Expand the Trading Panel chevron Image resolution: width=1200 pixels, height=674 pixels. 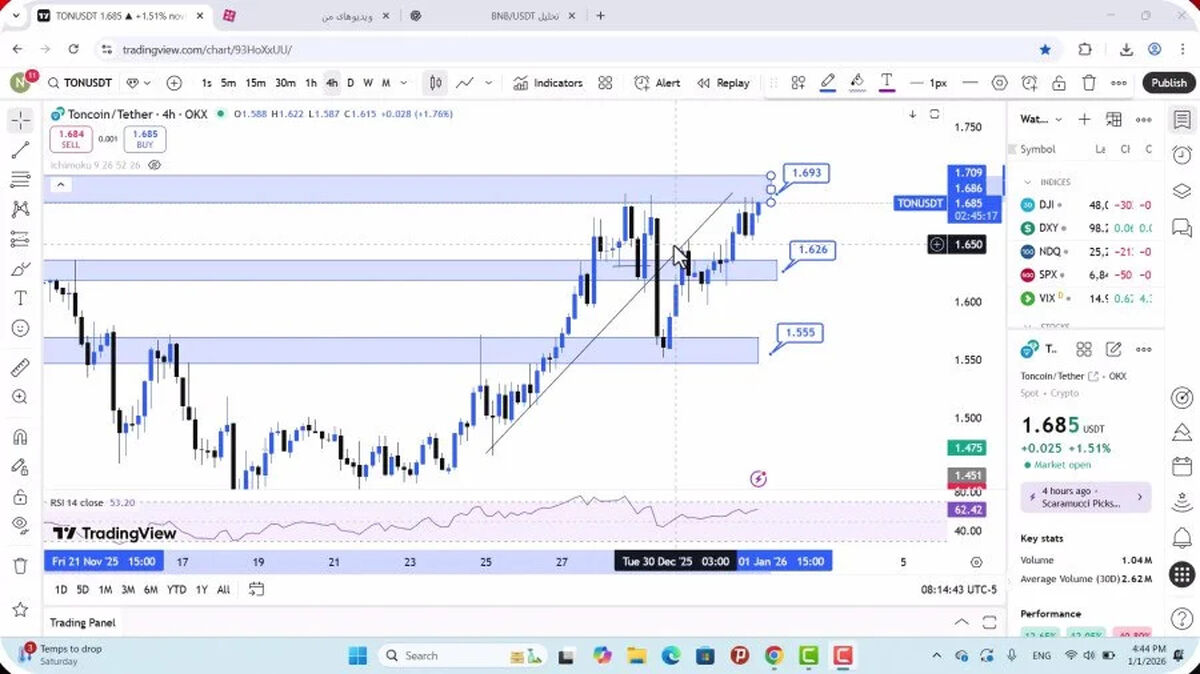click(961, 622)
